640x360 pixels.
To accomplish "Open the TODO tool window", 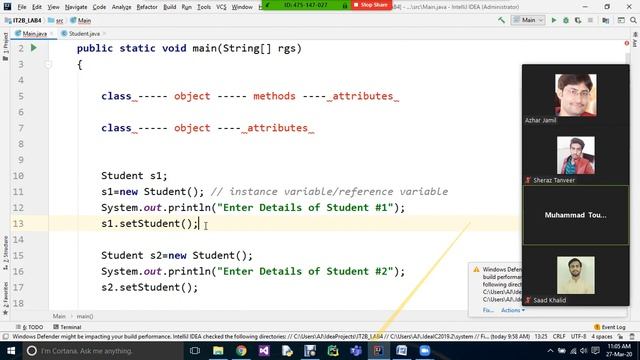I will click(x=29, y=327).
